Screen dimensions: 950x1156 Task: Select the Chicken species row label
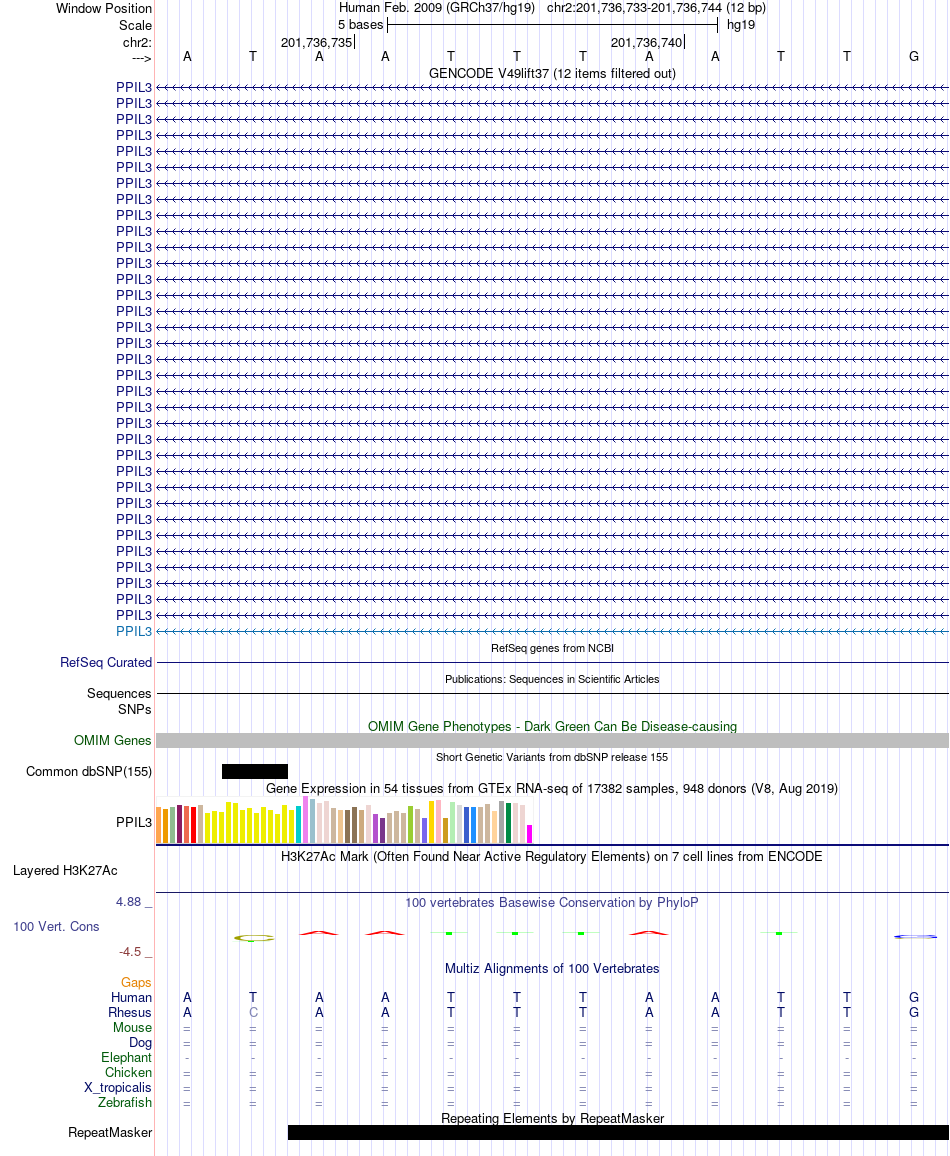(128, 1073)
